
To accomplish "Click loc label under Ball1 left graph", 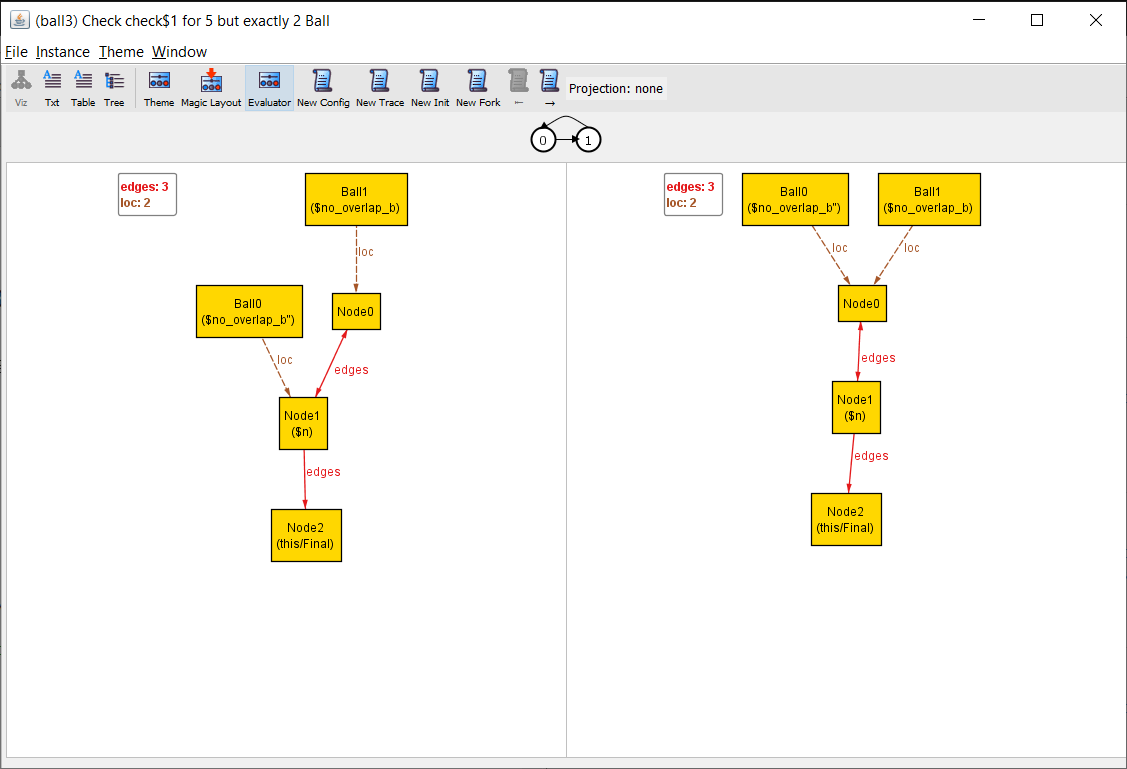I will click(366, 252).
